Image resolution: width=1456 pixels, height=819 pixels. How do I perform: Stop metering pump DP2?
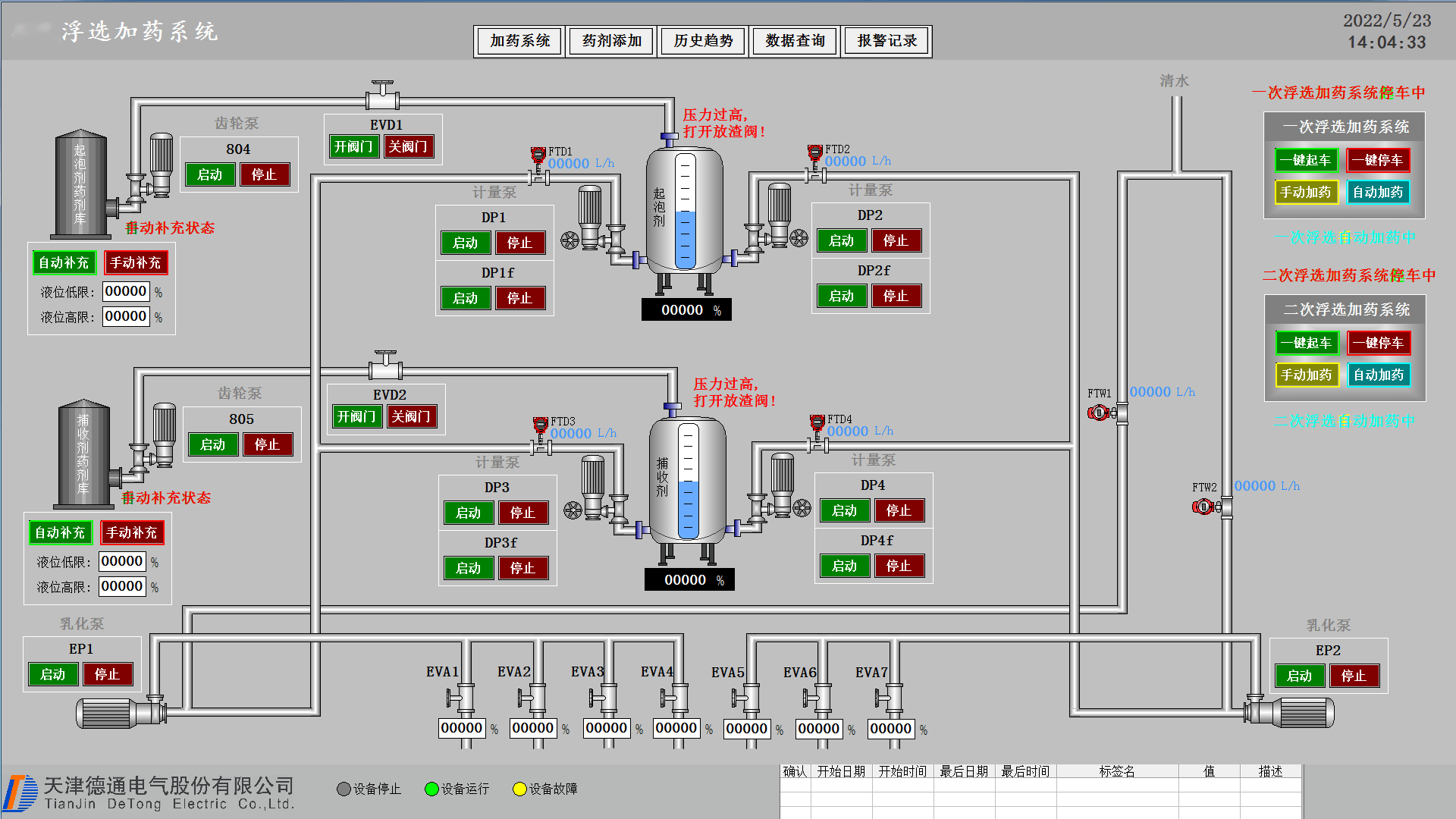(x=896, y=240)
